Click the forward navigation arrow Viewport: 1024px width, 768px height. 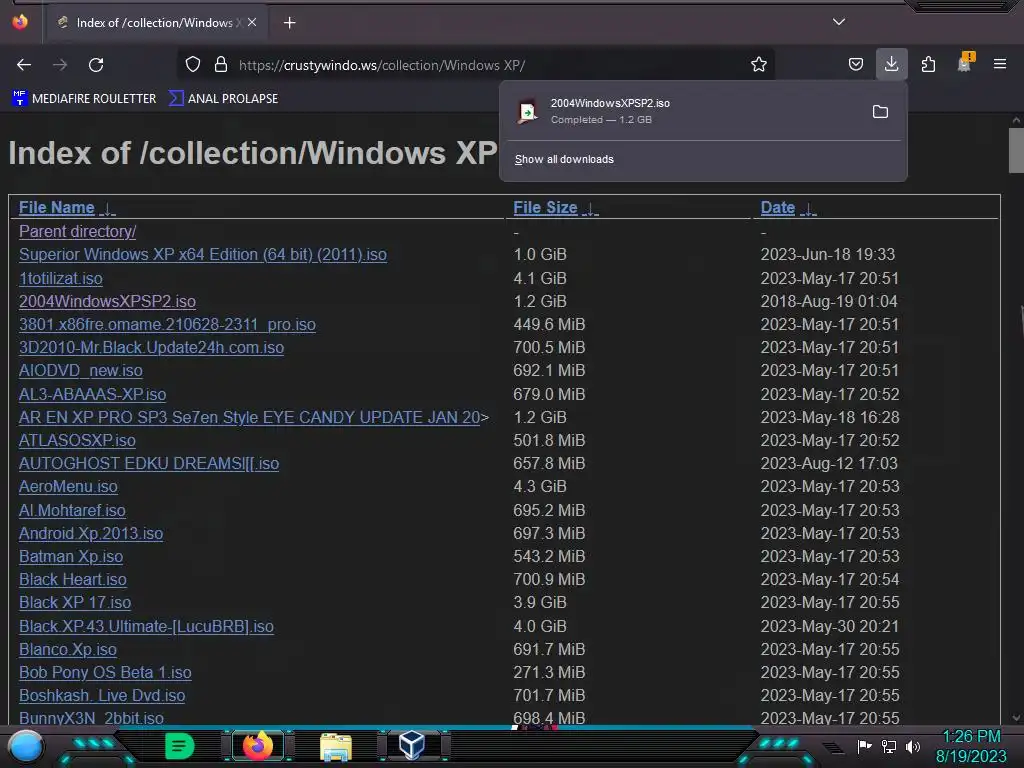(x=60, y=65)
